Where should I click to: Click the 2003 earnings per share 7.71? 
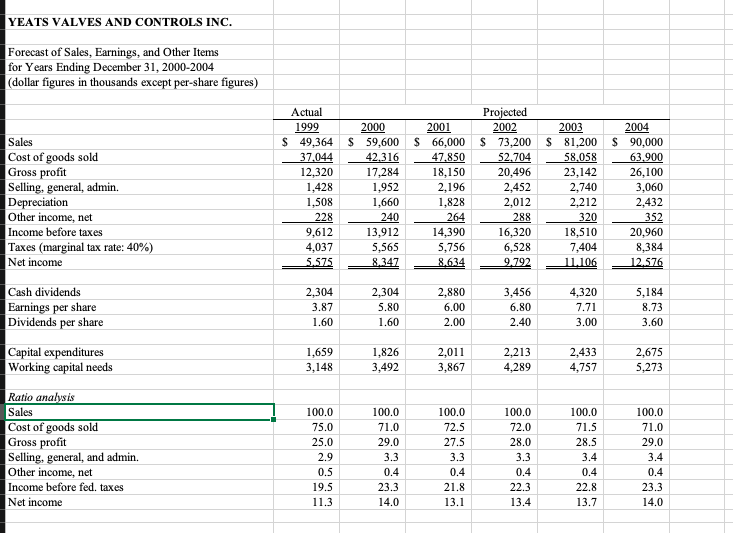click(586, 307)
